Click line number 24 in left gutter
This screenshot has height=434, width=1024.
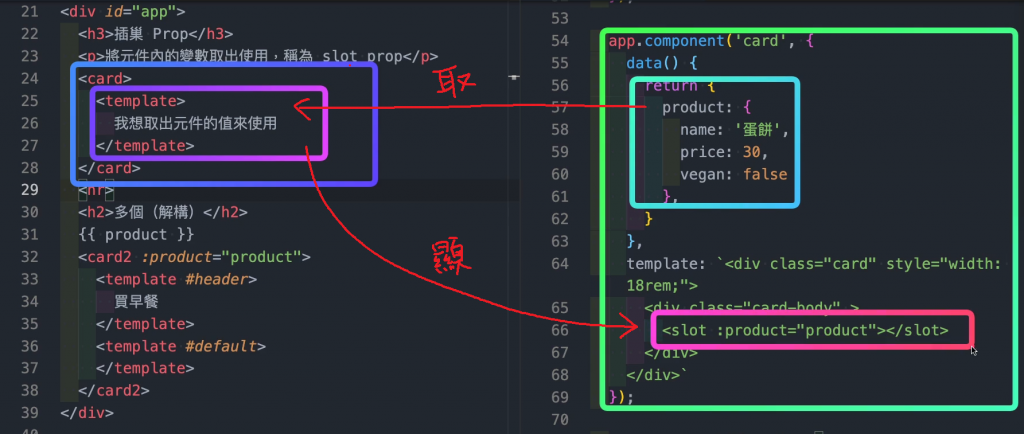click(x=29, y=78)
